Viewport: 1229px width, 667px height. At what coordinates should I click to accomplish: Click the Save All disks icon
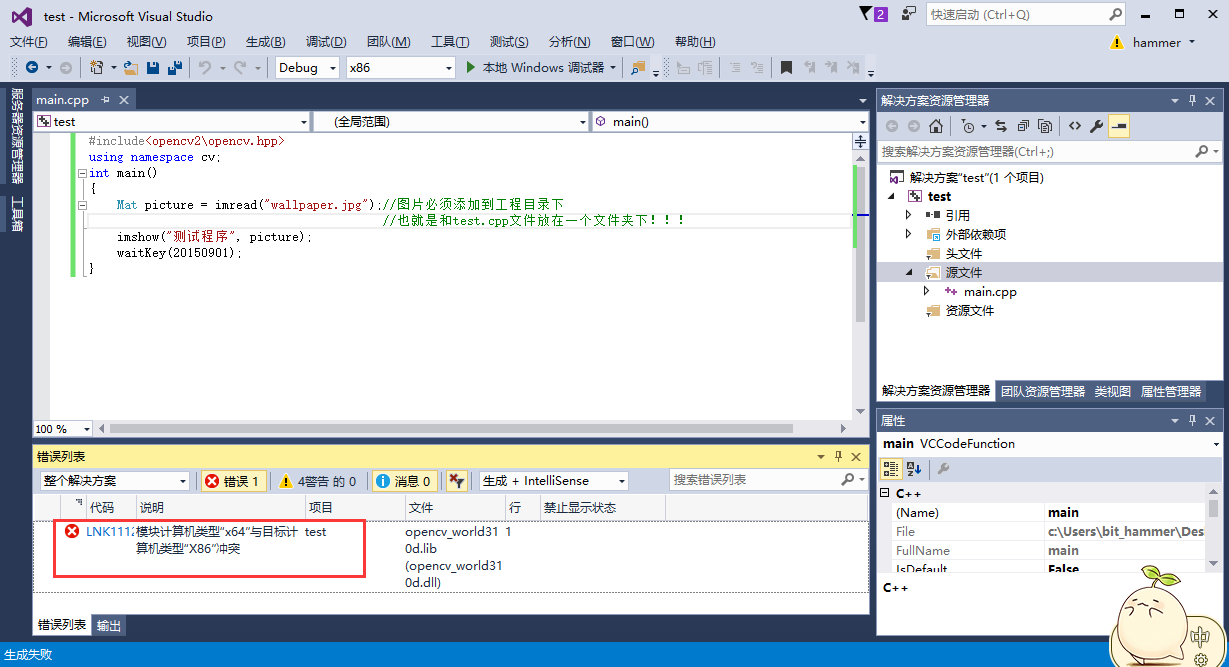175,67
